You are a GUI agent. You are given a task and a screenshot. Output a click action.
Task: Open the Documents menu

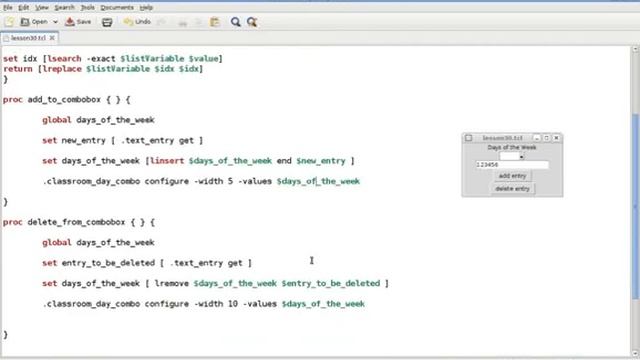(x=117, y=7)
